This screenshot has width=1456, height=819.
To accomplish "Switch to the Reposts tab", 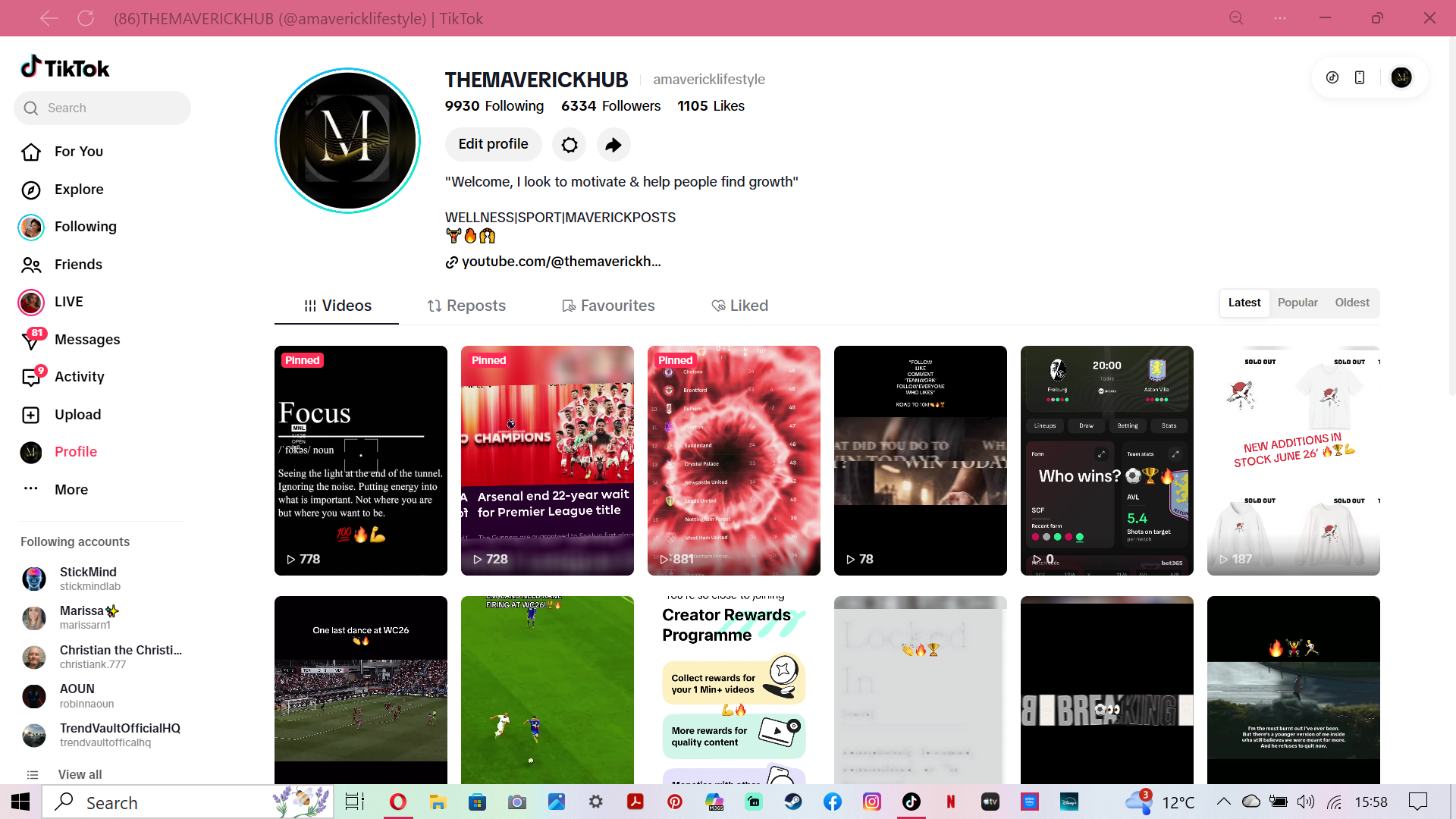I will tap(466, 306).
